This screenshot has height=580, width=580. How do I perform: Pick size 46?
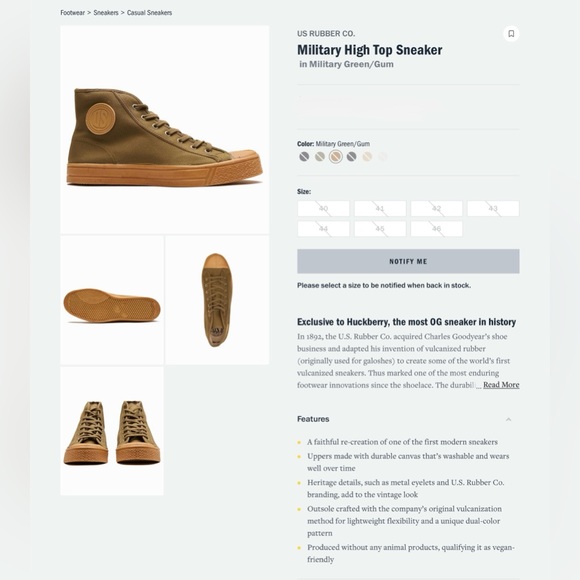[x=436, y=229]
